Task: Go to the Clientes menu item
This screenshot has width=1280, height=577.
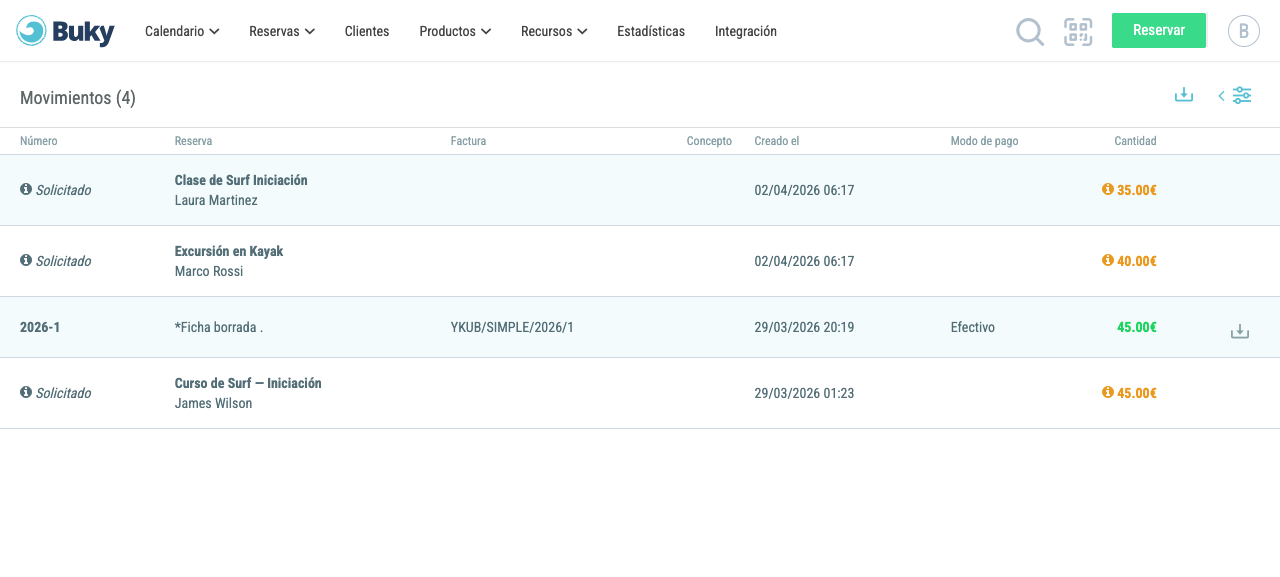Action: tap(367, 31)
